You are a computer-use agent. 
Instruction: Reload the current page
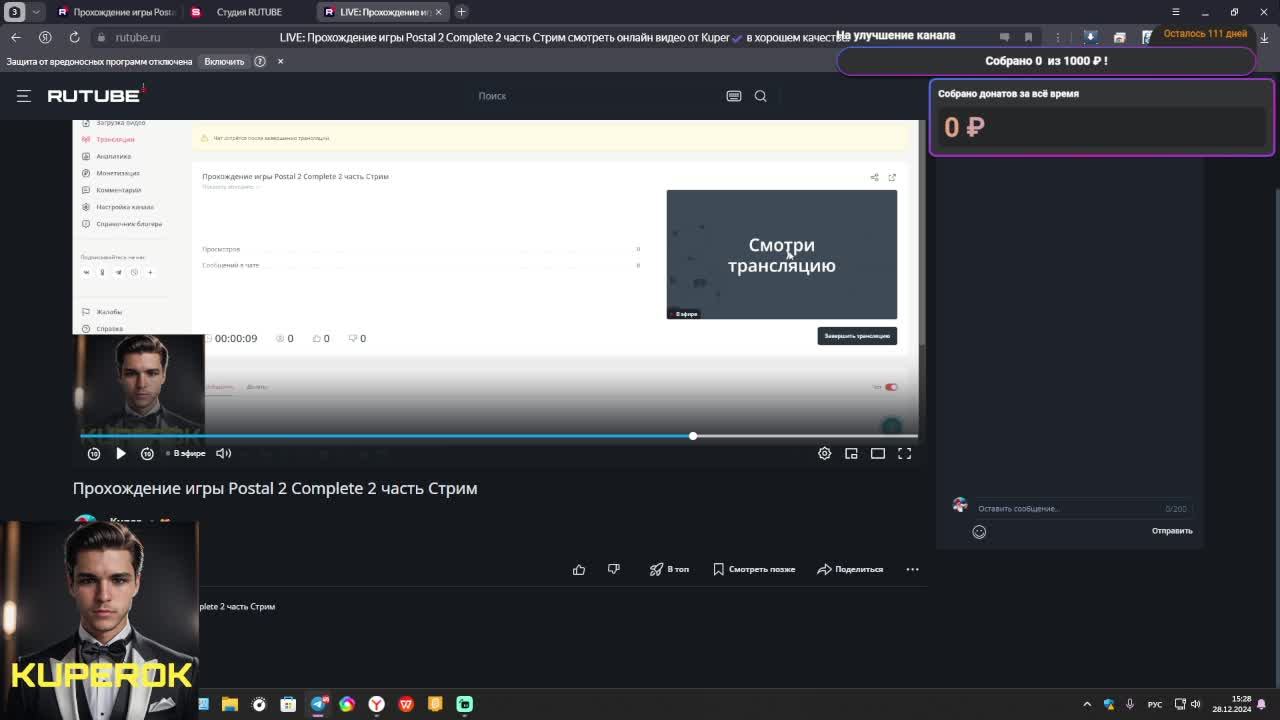74,37
